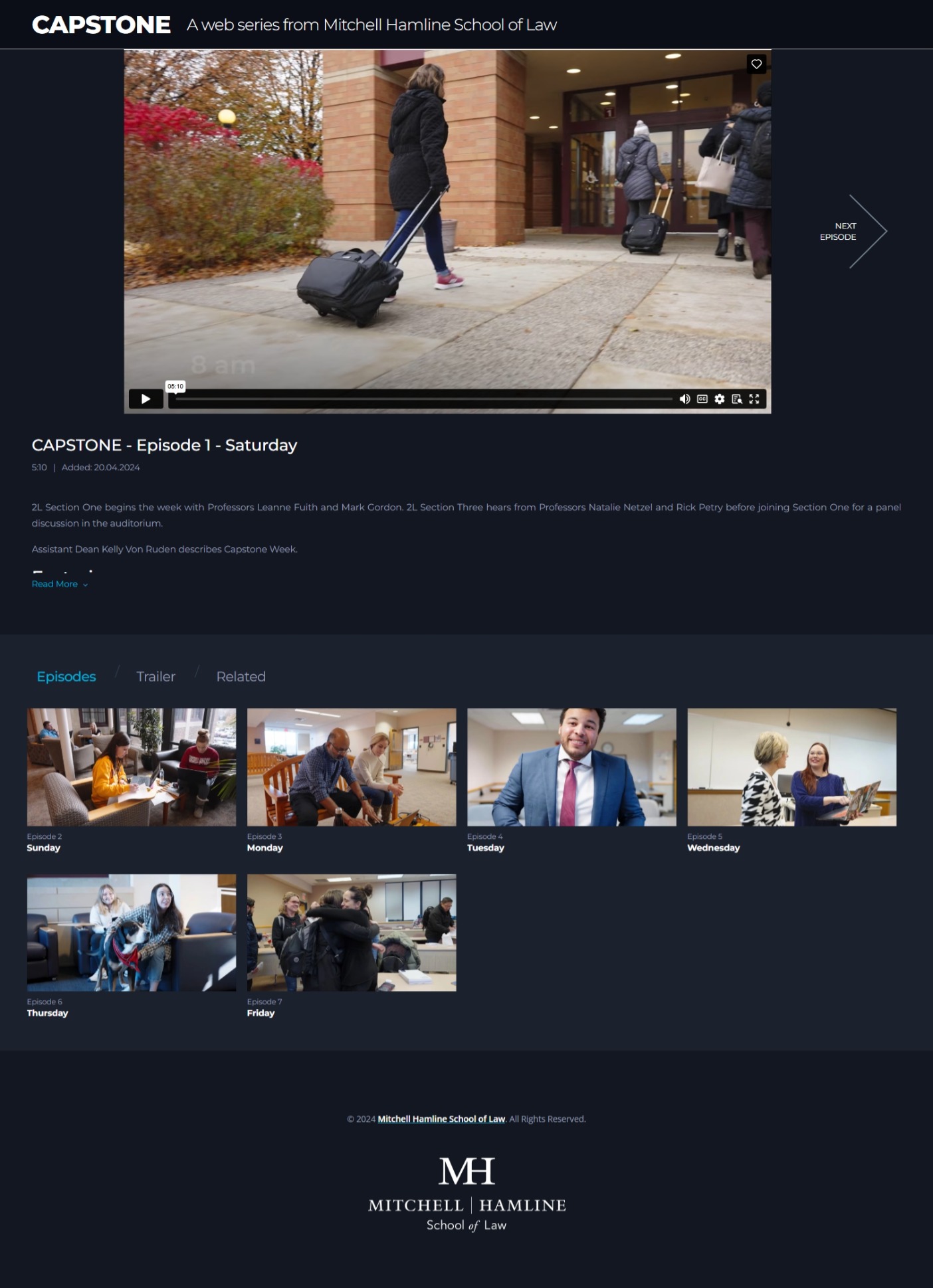Open Mitchell Hamline School of Law footer link
The width and height of the screenshot is (933, 1288).
pos(441,1119)
